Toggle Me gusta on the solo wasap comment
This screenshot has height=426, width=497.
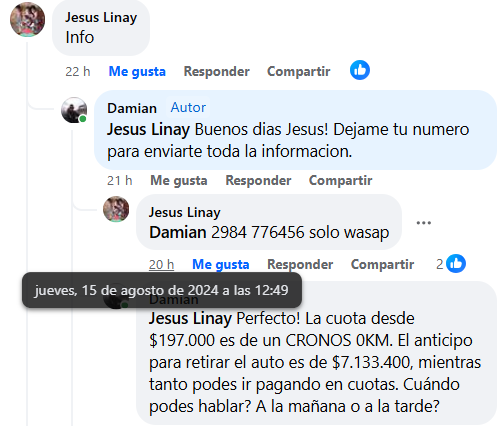point(221,264)
